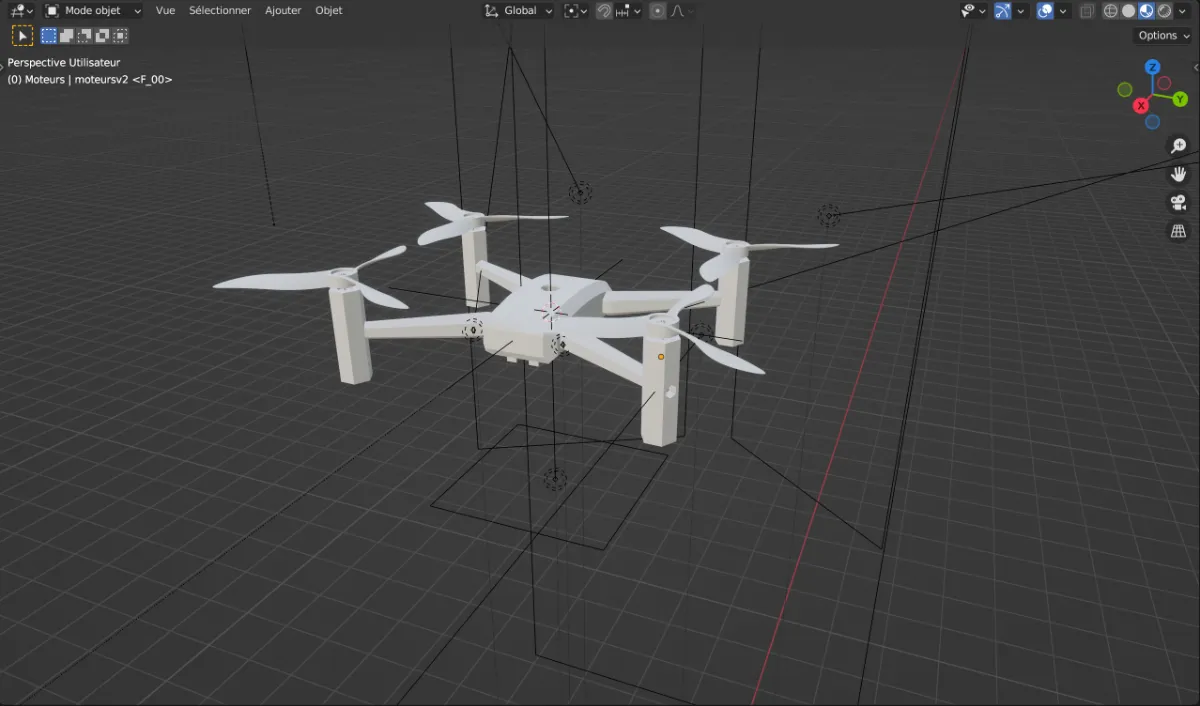Enable the magnet snapping icon

pyautogui.click(x=603, y=10)
